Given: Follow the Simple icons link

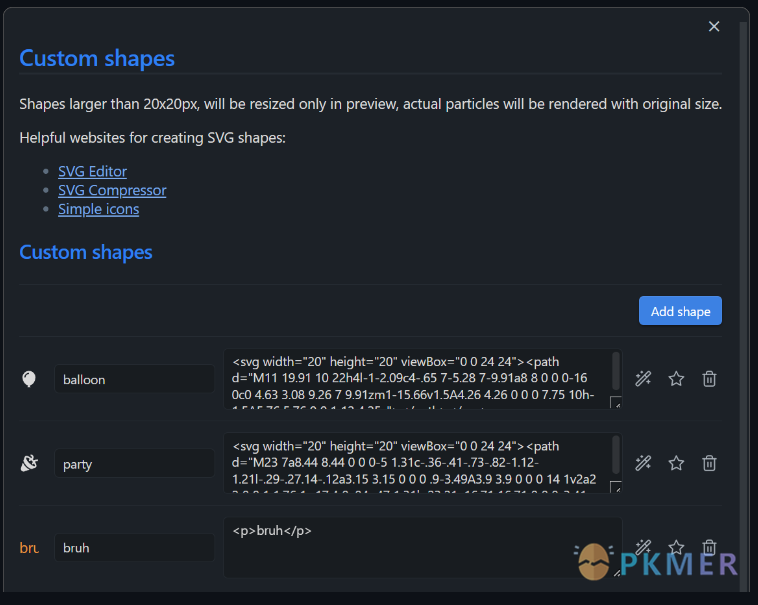Looking at the screenshot, I should point(98,209).
